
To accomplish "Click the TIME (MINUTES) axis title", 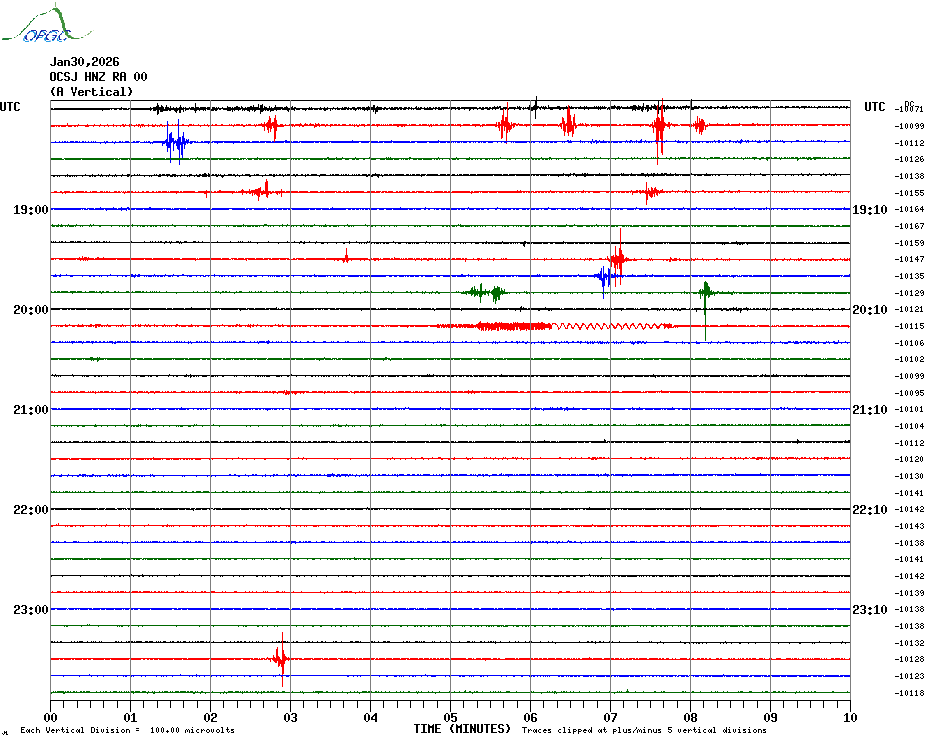I will (x=462, y=729).
